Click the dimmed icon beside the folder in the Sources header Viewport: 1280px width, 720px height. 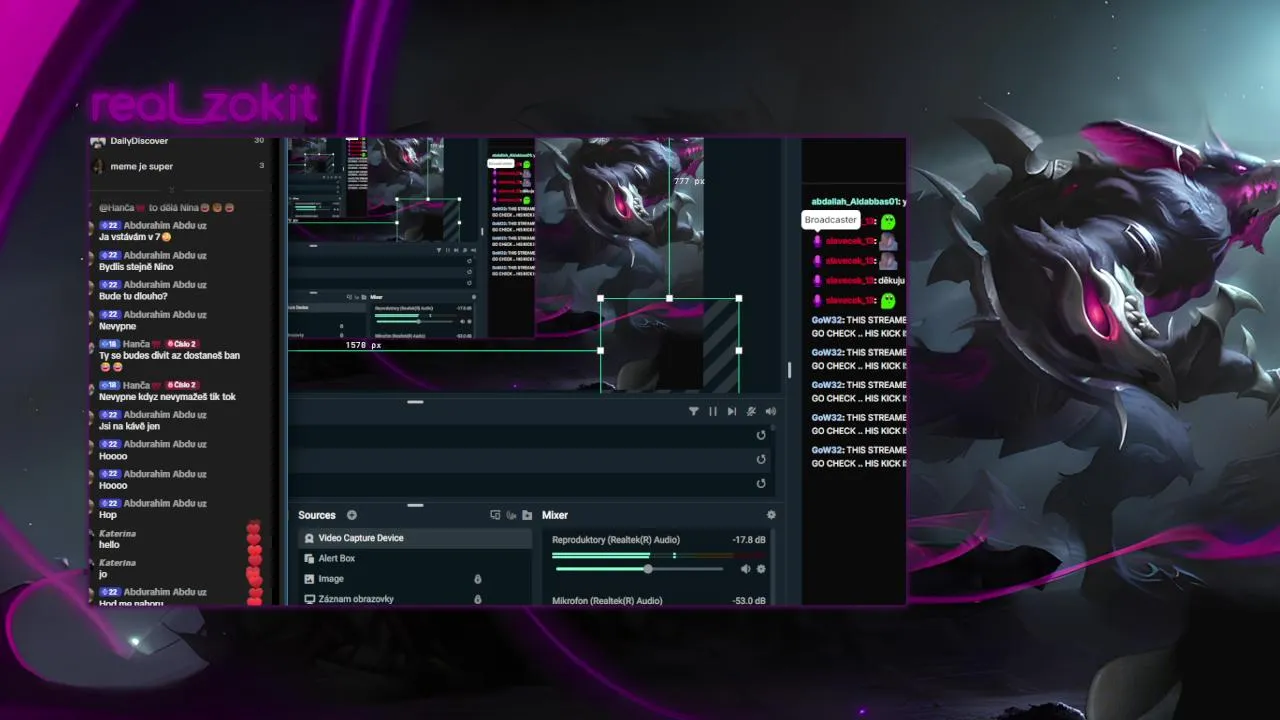511,515
